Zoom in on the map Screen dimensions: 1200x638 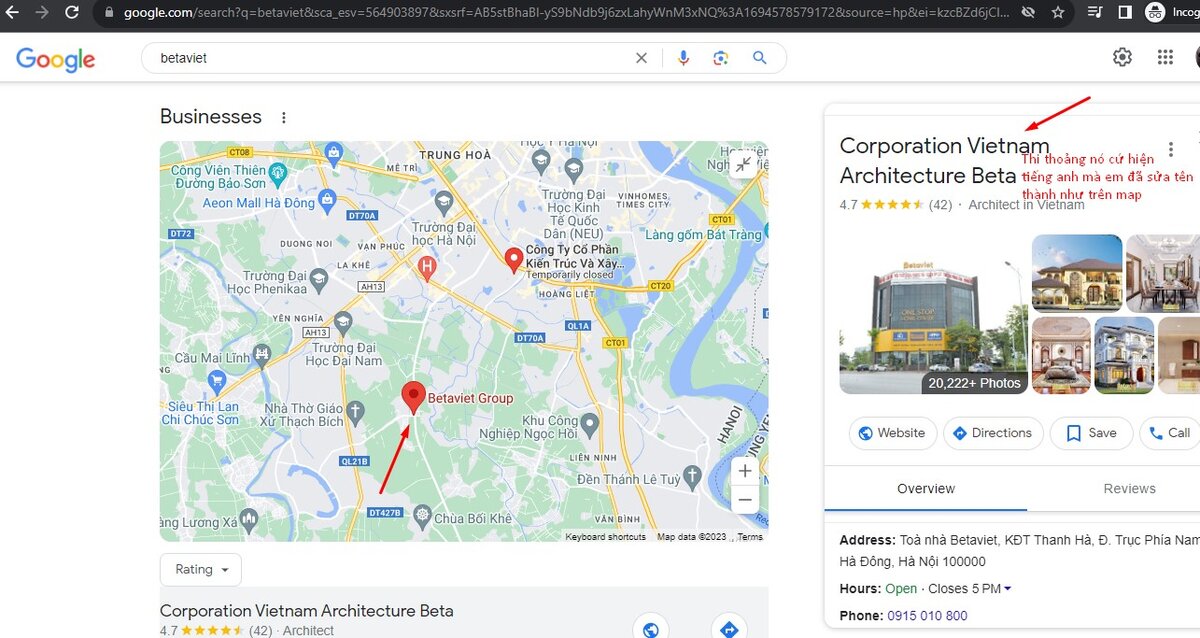(x=744, y=471)
